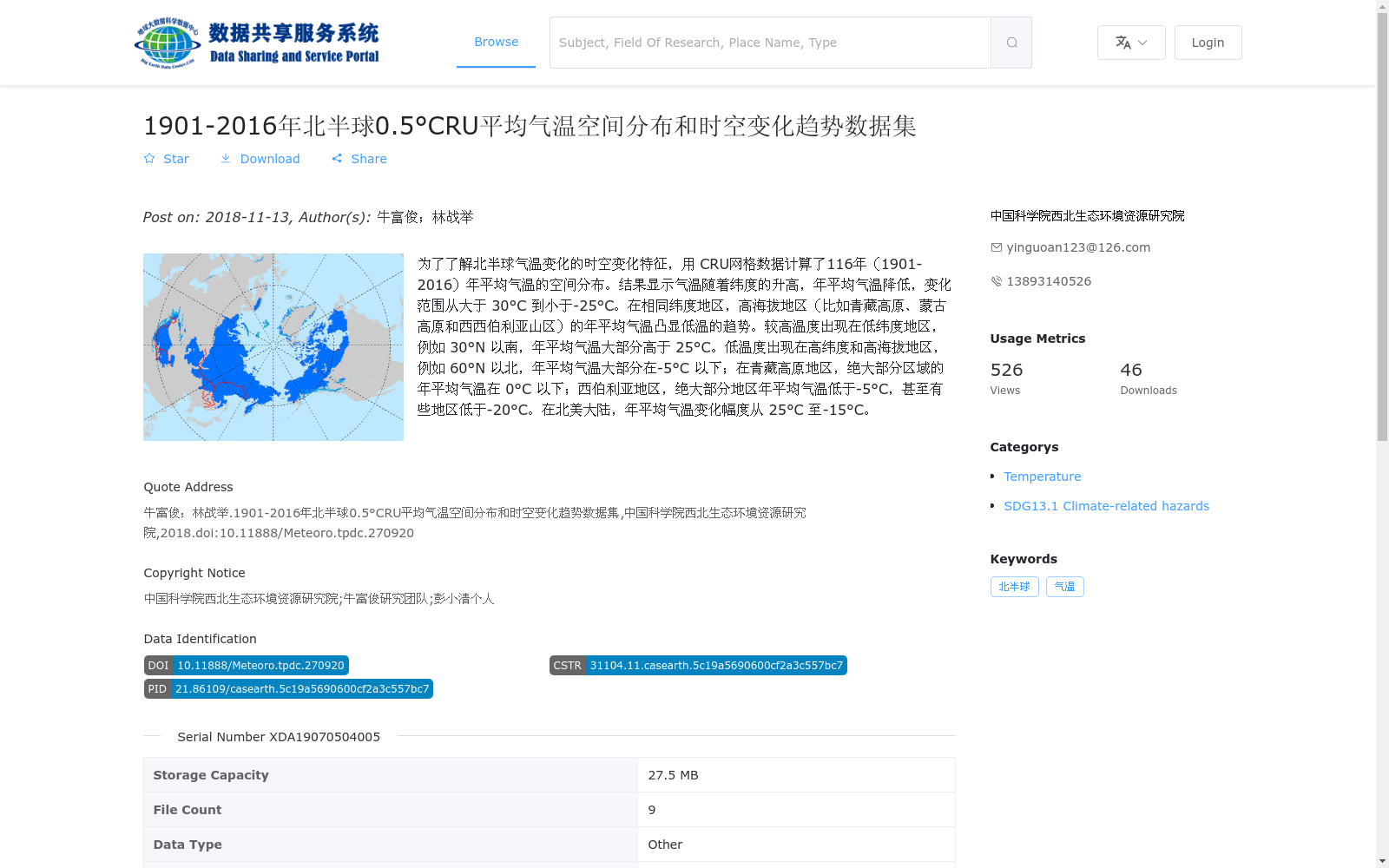The height and width of the screenshot is (868, 1389).
Task: Click the 气温 keyword tag
Action: (1064, 587)
